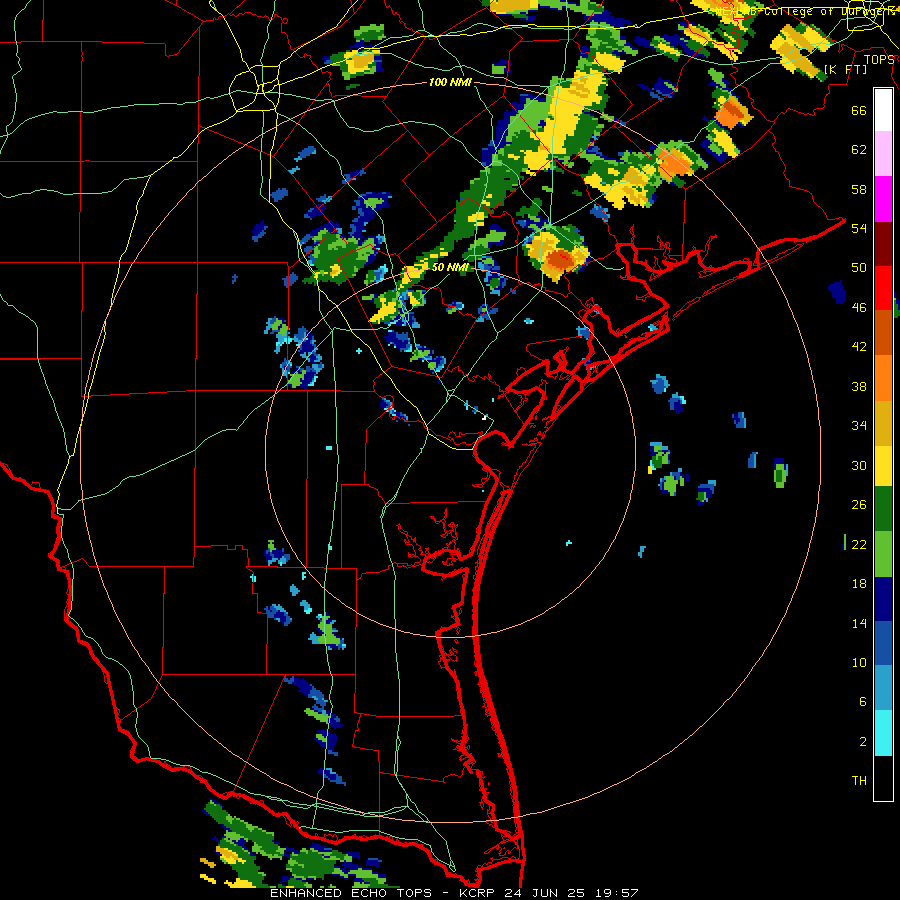Select the '46' legend number
This screenshot has width=900, height=900.
tap(859, 308)
